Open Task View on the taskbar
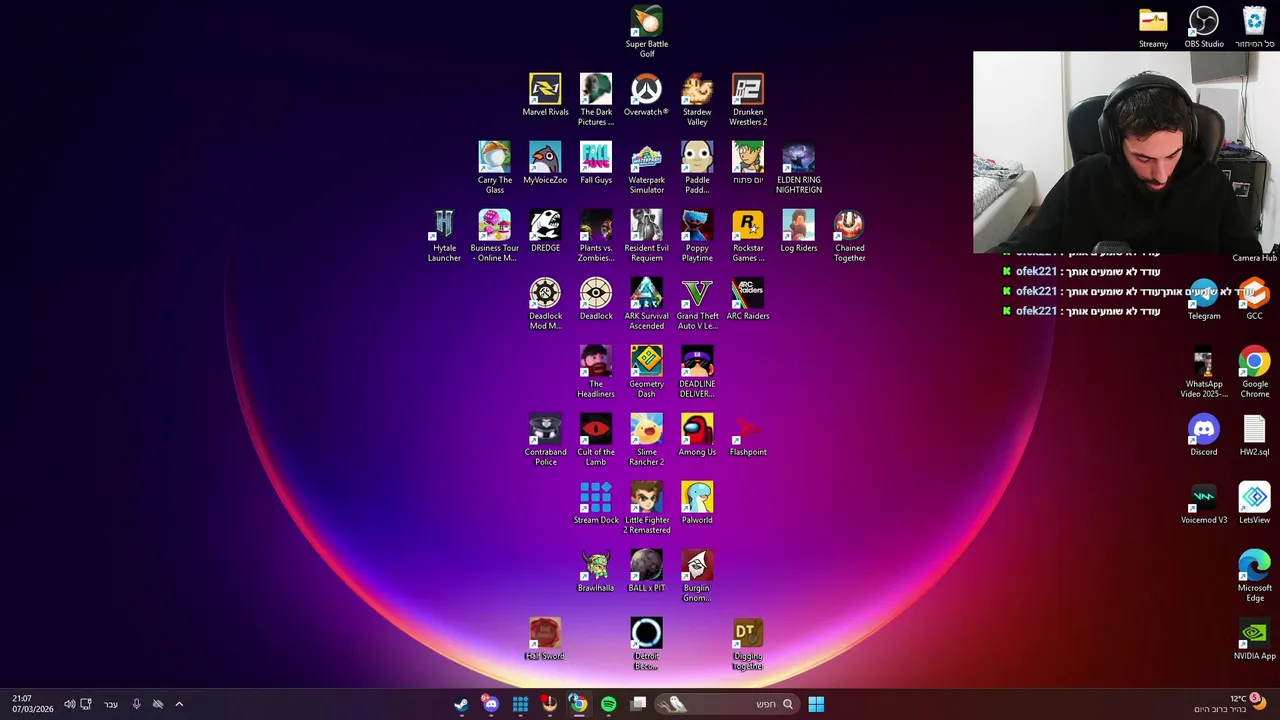 pyautogui.click(x=638, y=704)
